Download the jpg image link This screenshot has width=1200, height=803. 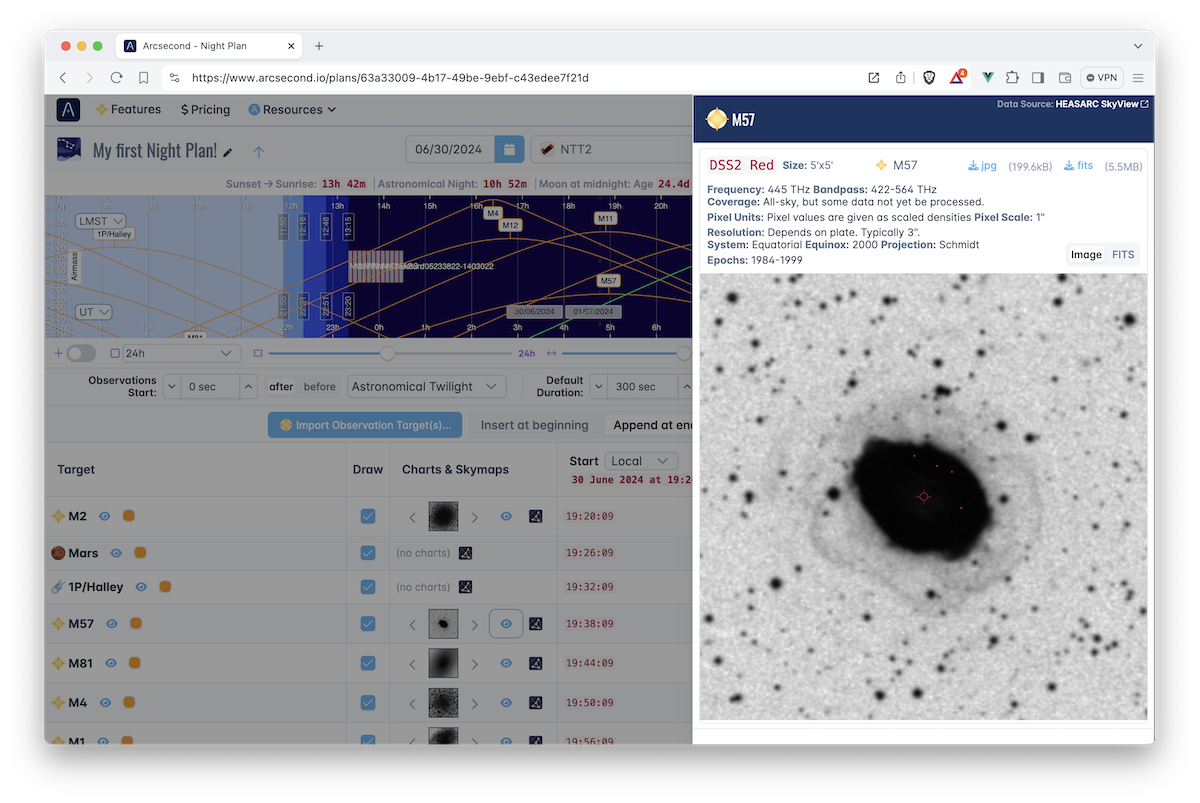982,166
